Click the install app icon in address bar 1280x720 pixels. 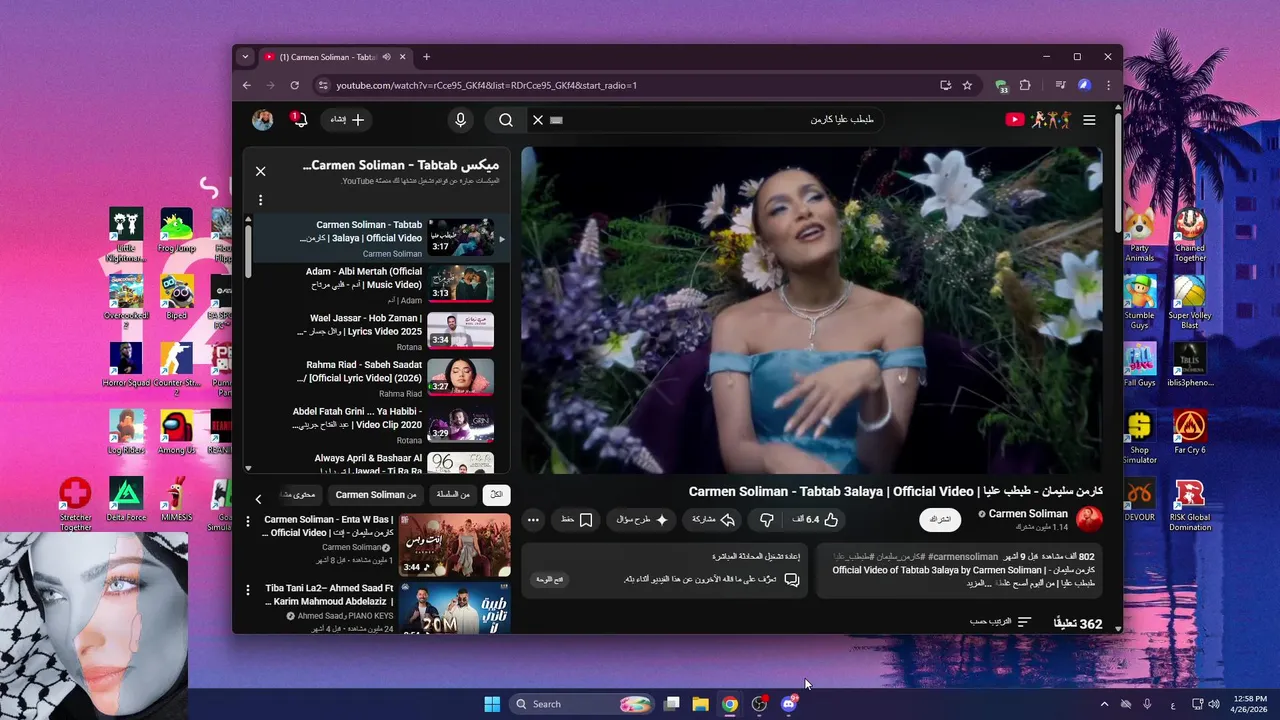tap(945, 86)
